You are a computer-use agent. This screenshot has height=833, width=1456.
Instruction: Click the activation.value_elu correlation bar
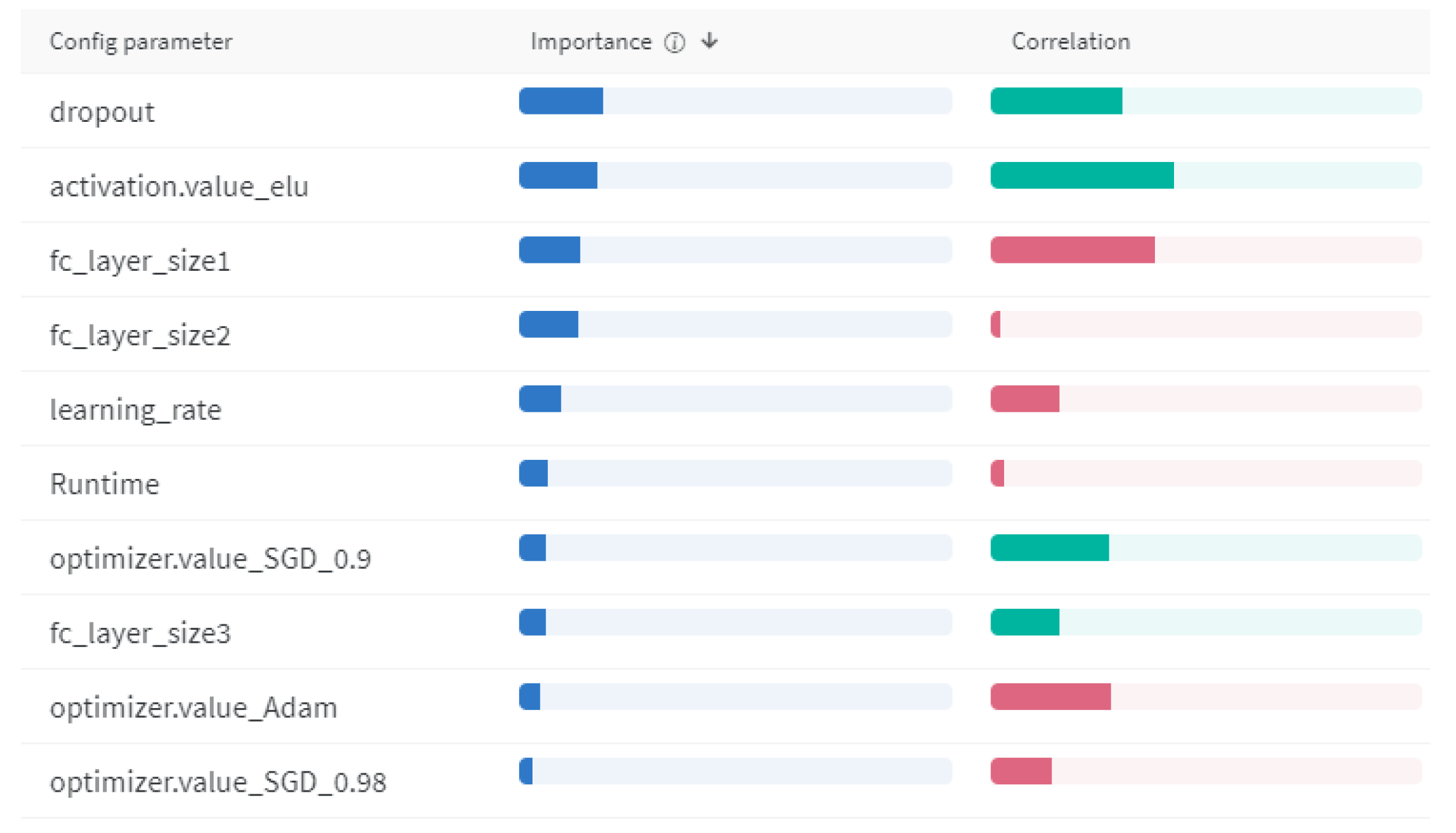[1082, 175]
